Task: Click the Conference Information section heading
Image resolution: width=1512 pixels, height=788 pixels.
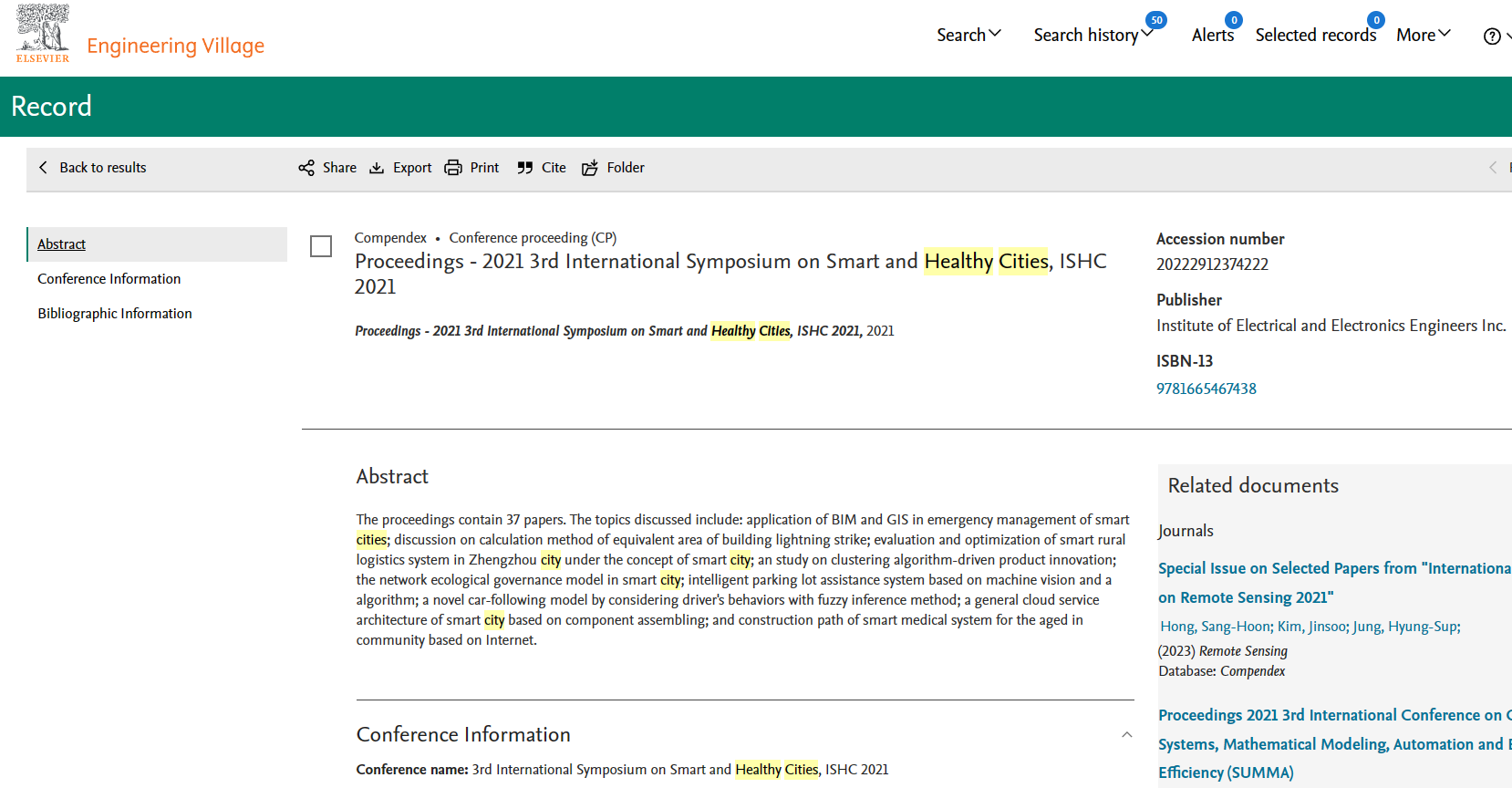Action: point(463,734)
